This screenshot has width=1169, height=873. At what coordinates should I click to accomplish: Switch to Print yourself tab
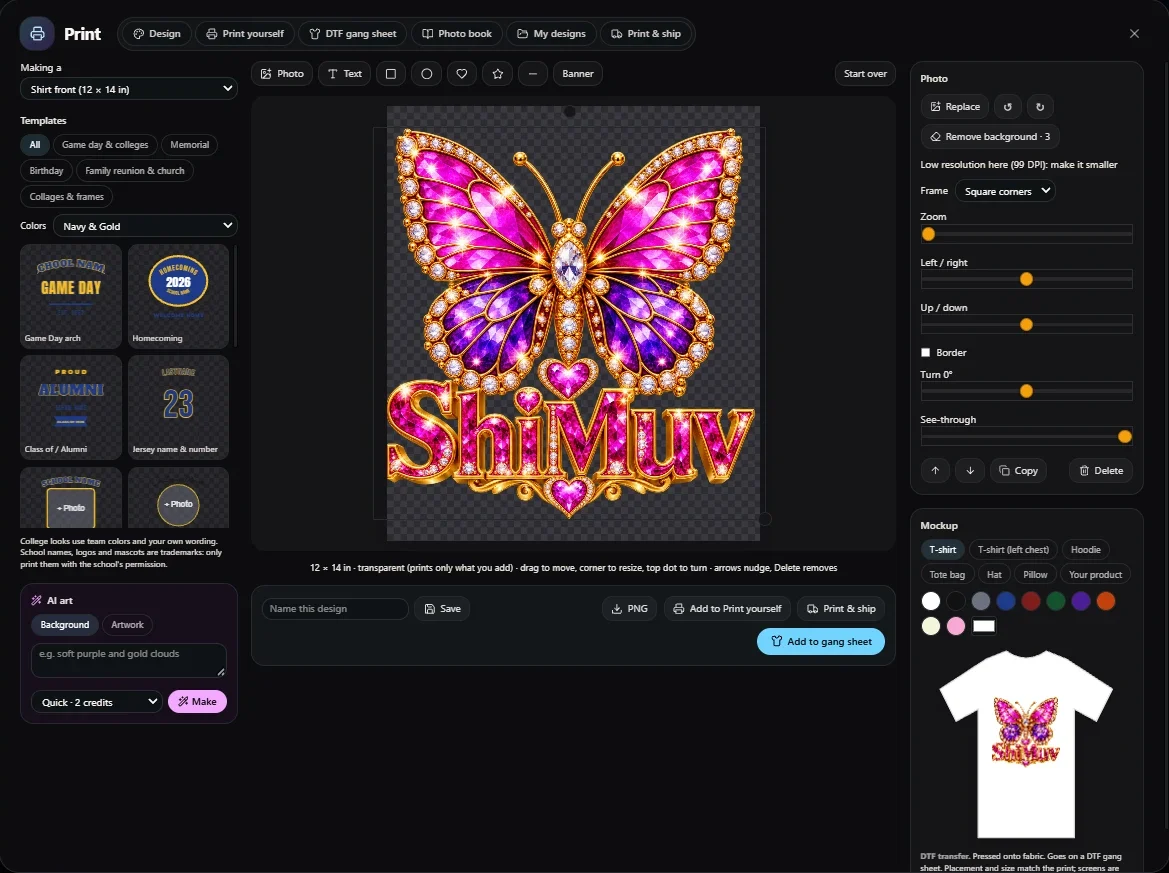point(245,34)
